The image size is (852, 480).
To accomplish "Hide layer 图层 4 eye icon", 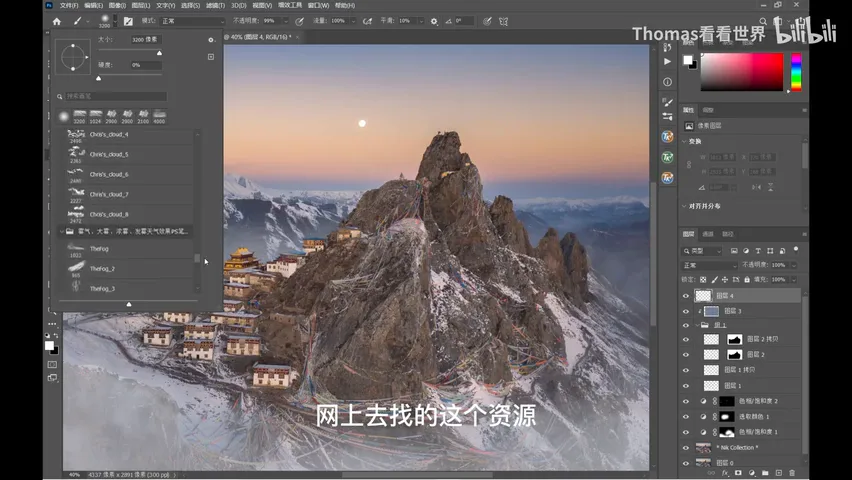I will point(686,296).
